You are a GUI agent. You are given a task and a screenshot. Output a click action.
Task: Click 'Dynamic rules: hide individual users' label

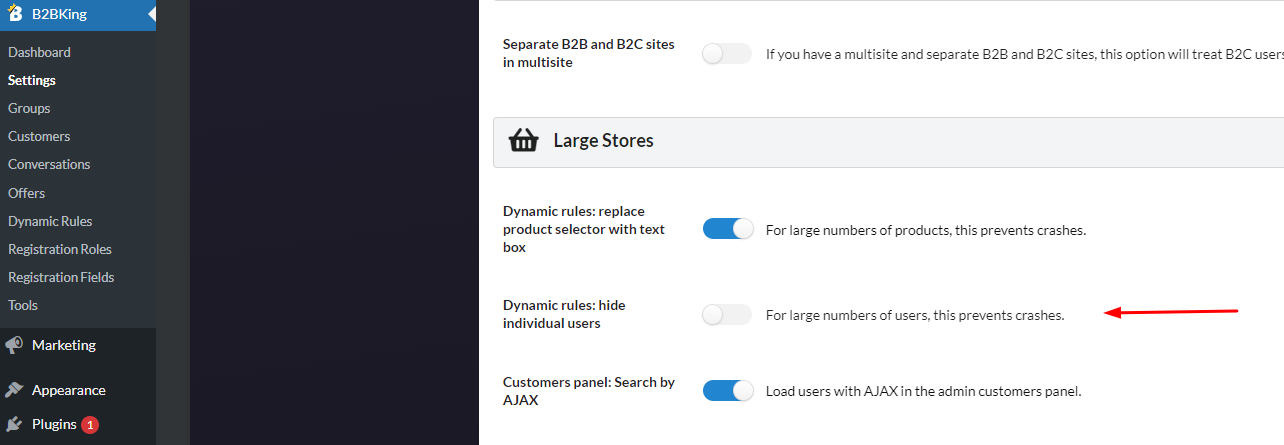[x=564, y=314]
